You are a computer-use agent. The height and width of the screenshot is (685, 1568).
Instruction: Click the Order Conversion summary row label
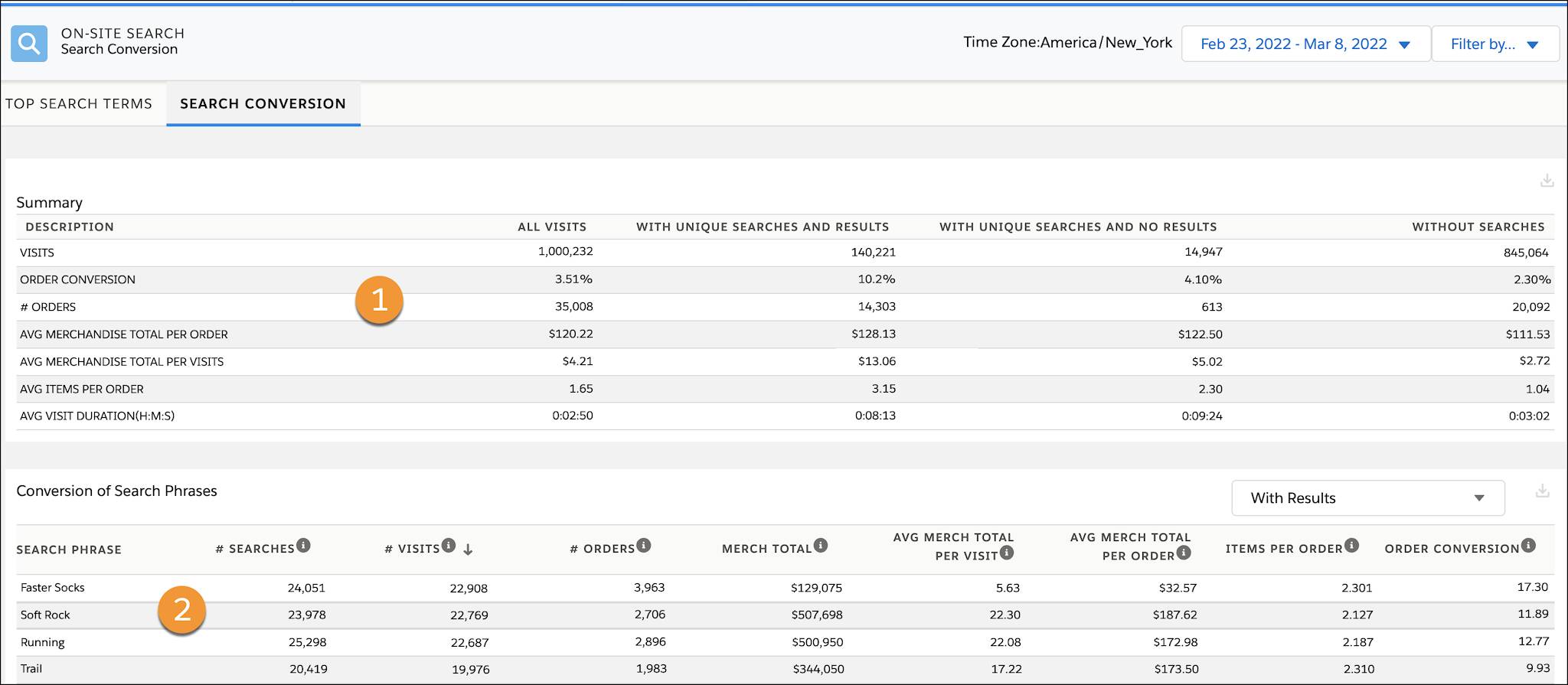pyautogui.click(x=77, y=279)
